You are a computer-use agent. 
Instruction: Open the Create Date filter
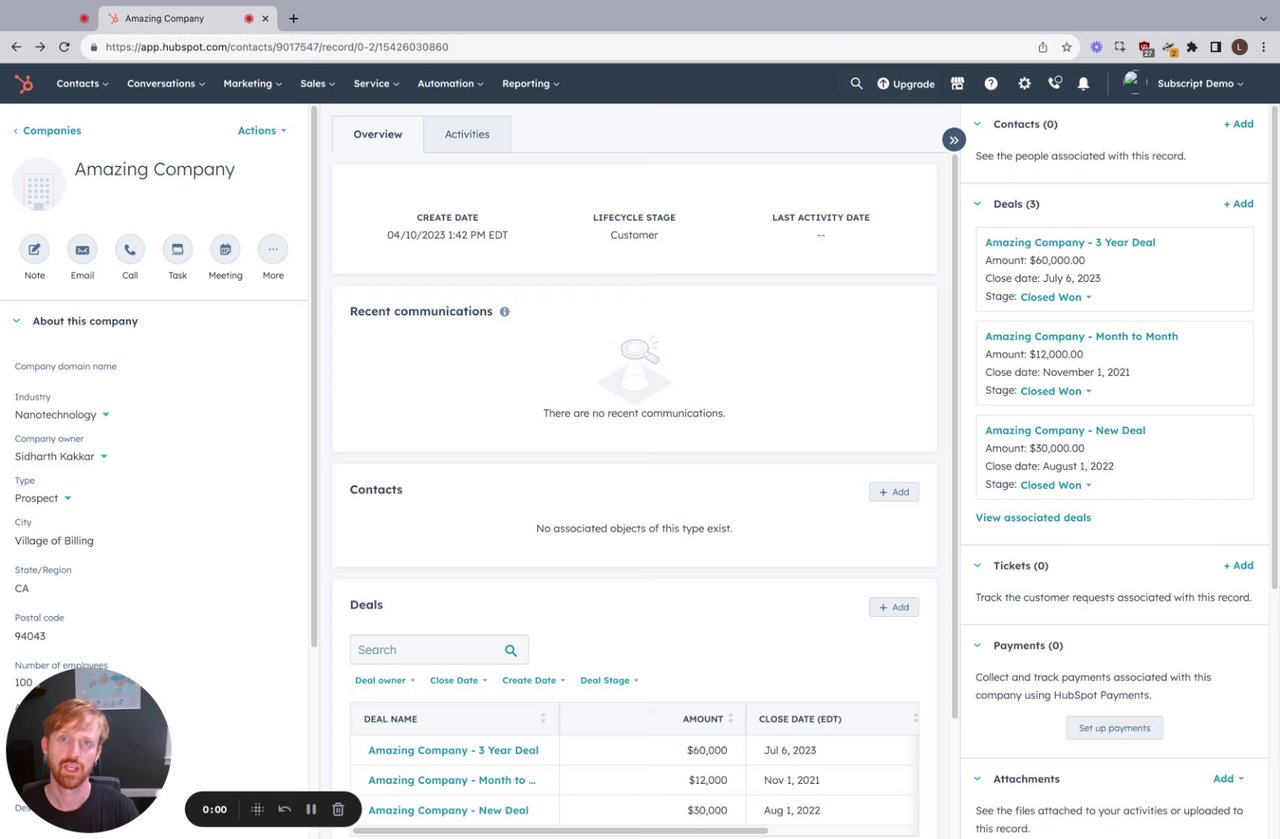pyautogui.click(x=534, y=681)
